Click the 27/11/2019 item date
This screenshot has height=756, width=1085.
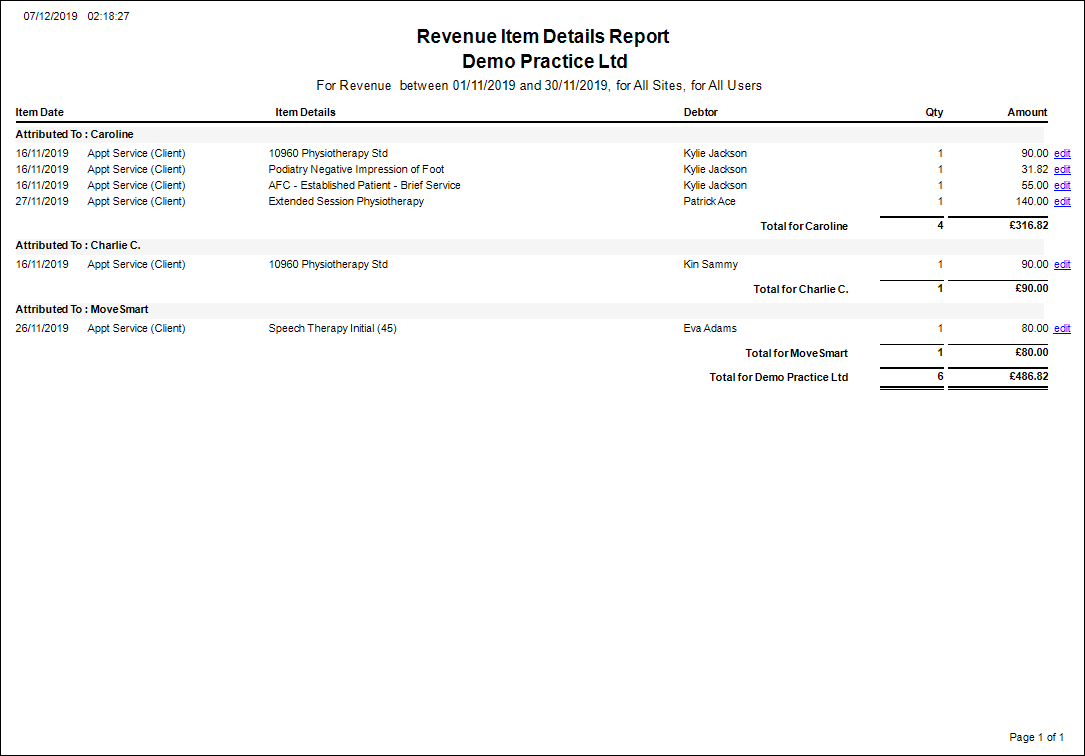(42, 201)
